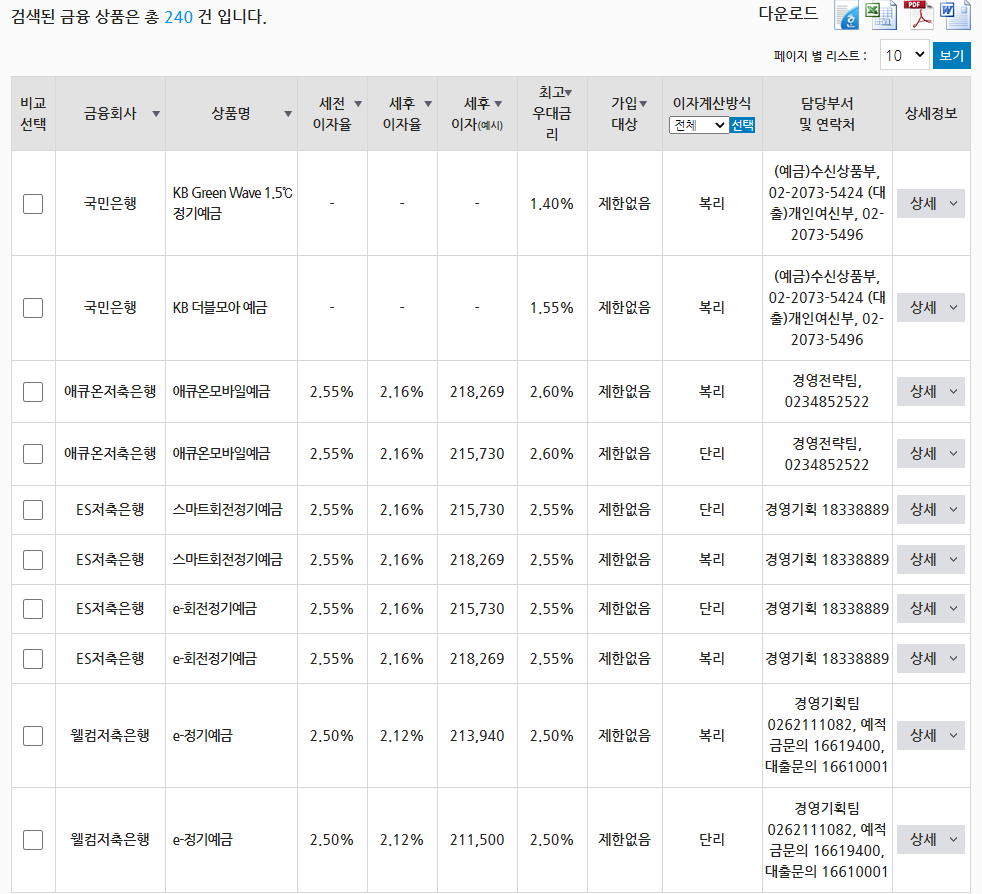This screenshot has height=894, width=982.
Task: Select the 1.40% preferential rate cell
Action: tap(552, 204)
